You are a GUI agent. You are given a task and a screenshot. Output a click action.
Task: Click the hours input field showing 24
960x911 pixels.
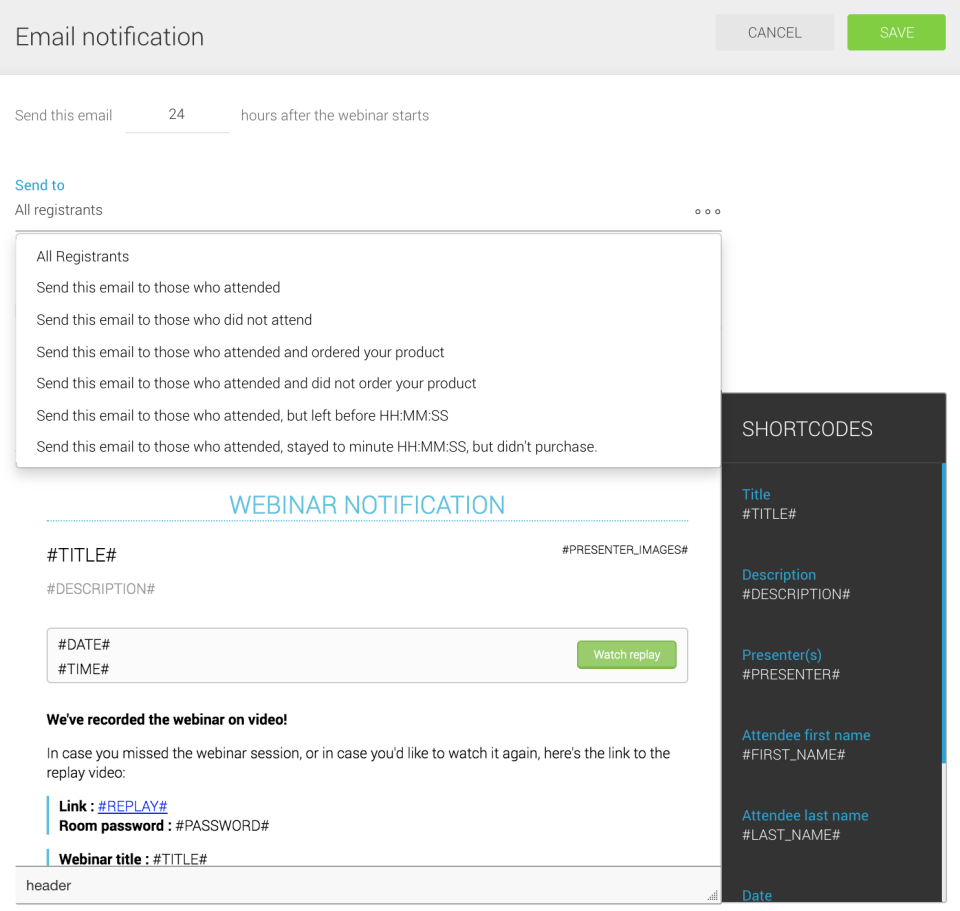(x=177, y=115)
